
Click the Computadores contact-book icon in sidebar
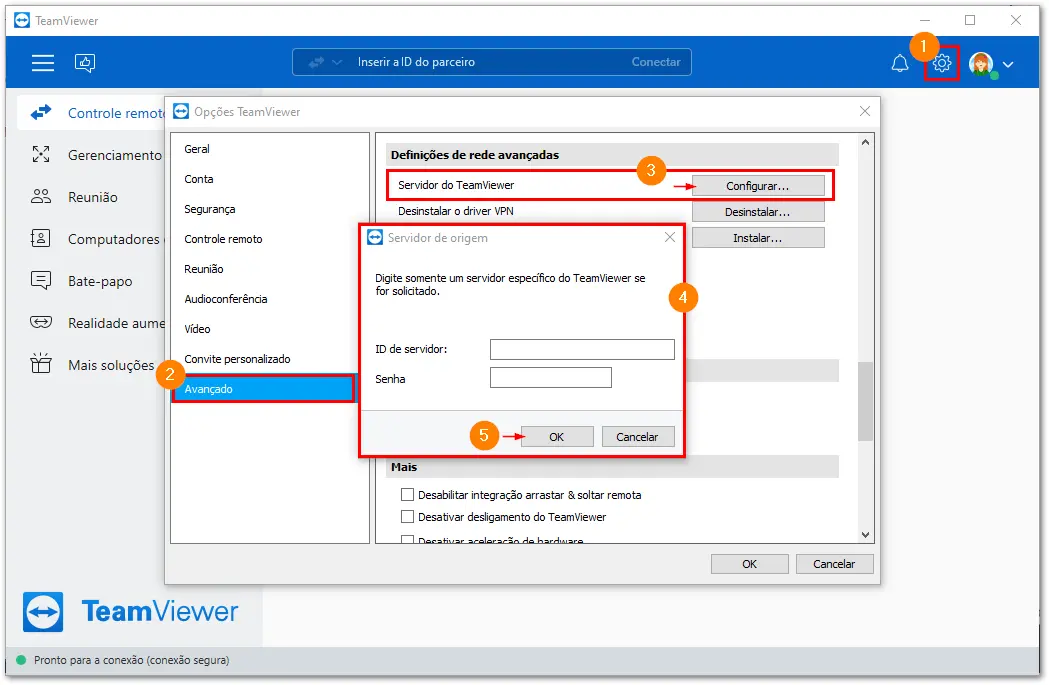click(41, 238)
